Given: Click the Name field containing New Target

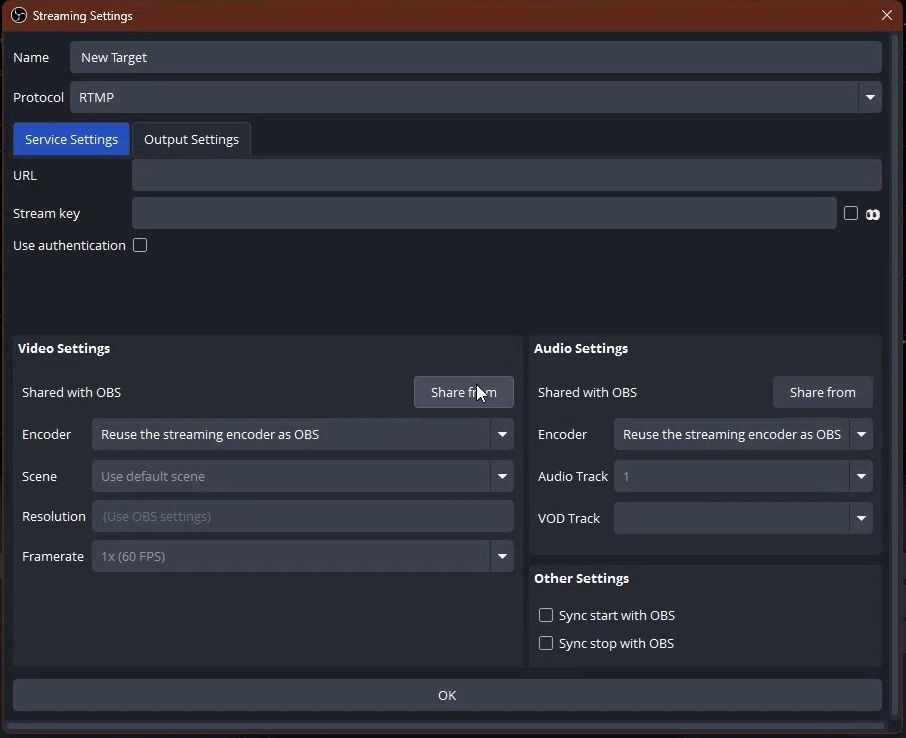Looking at the screenshot, I should pyautogui.click(x=476, y=57).
